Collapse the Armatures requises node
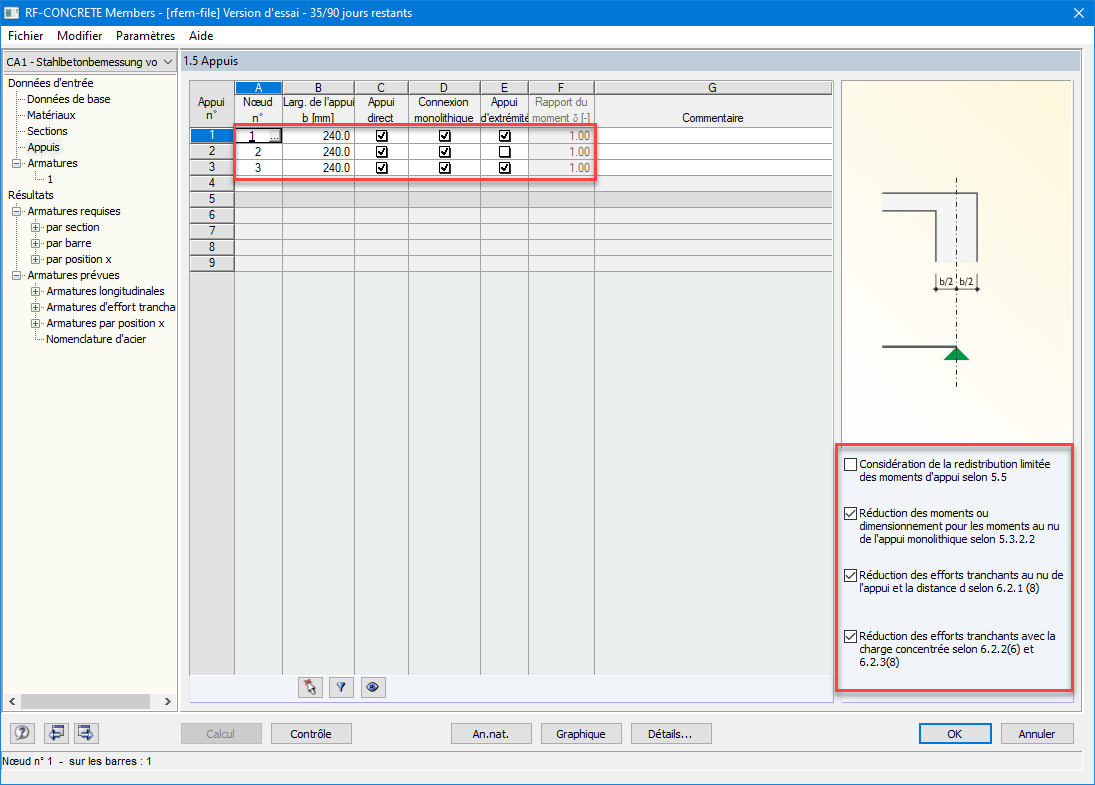1095x785 pixels. click(x=17, y=212)
